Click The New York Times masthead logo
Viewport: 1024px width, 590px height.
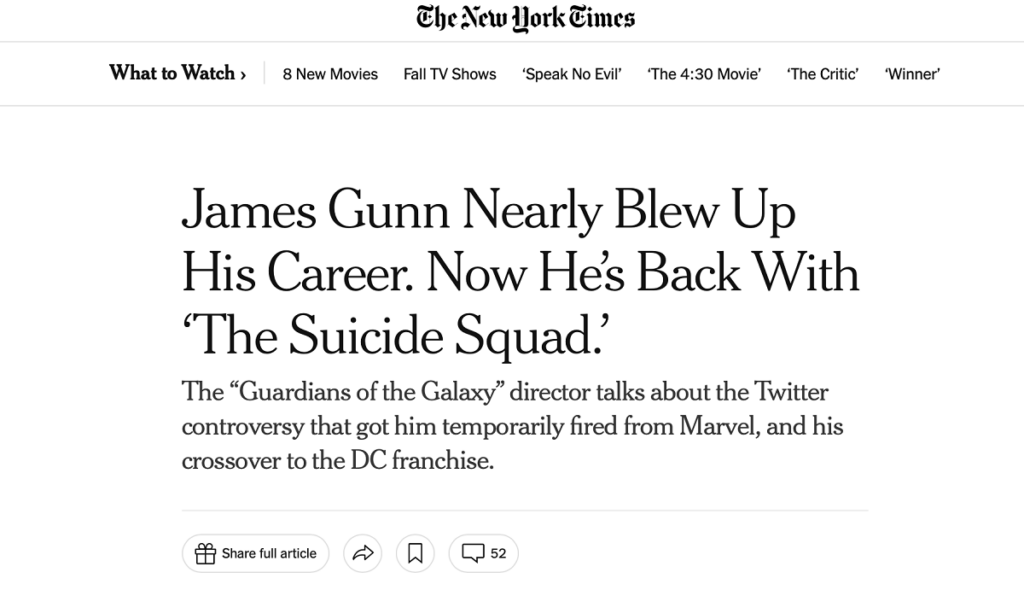(524, 17)
